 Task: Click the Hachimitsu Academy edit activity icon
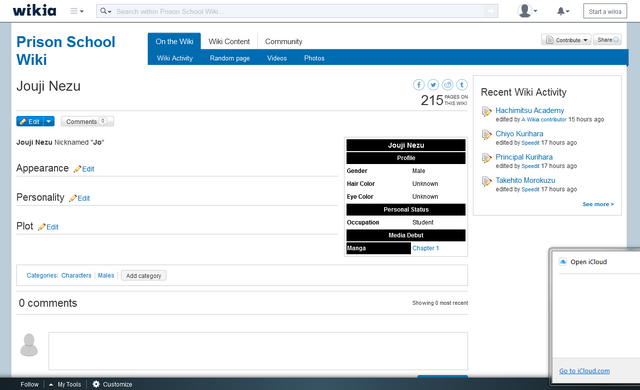point(487,111)
